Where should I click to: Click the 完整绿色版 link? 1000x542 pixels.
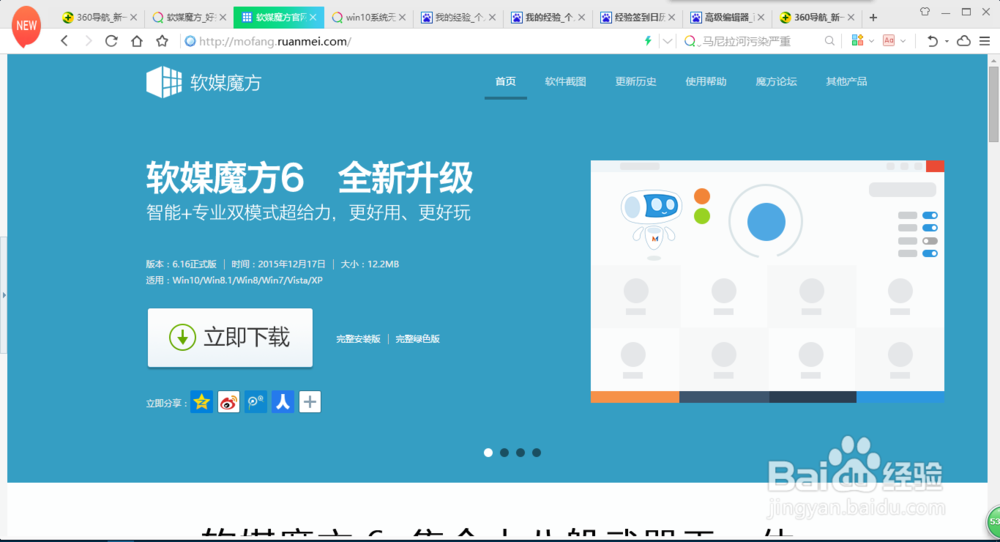(418, 339)
